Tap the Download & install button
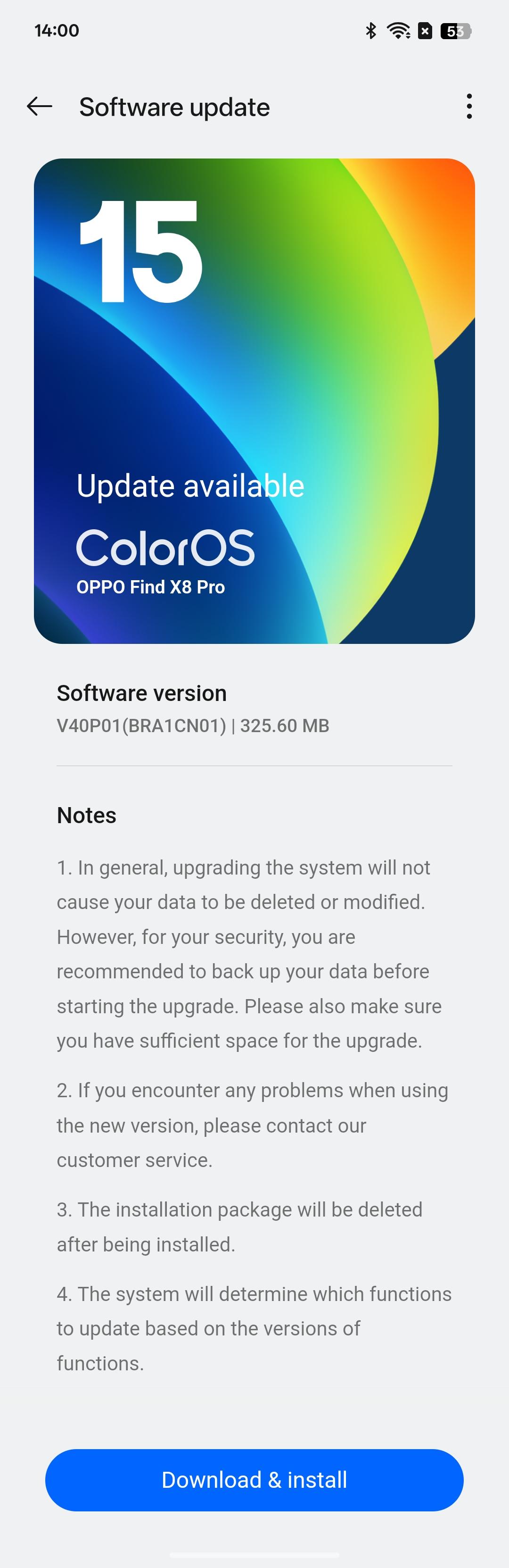The image size is (509, 1568). point(254,1480)
